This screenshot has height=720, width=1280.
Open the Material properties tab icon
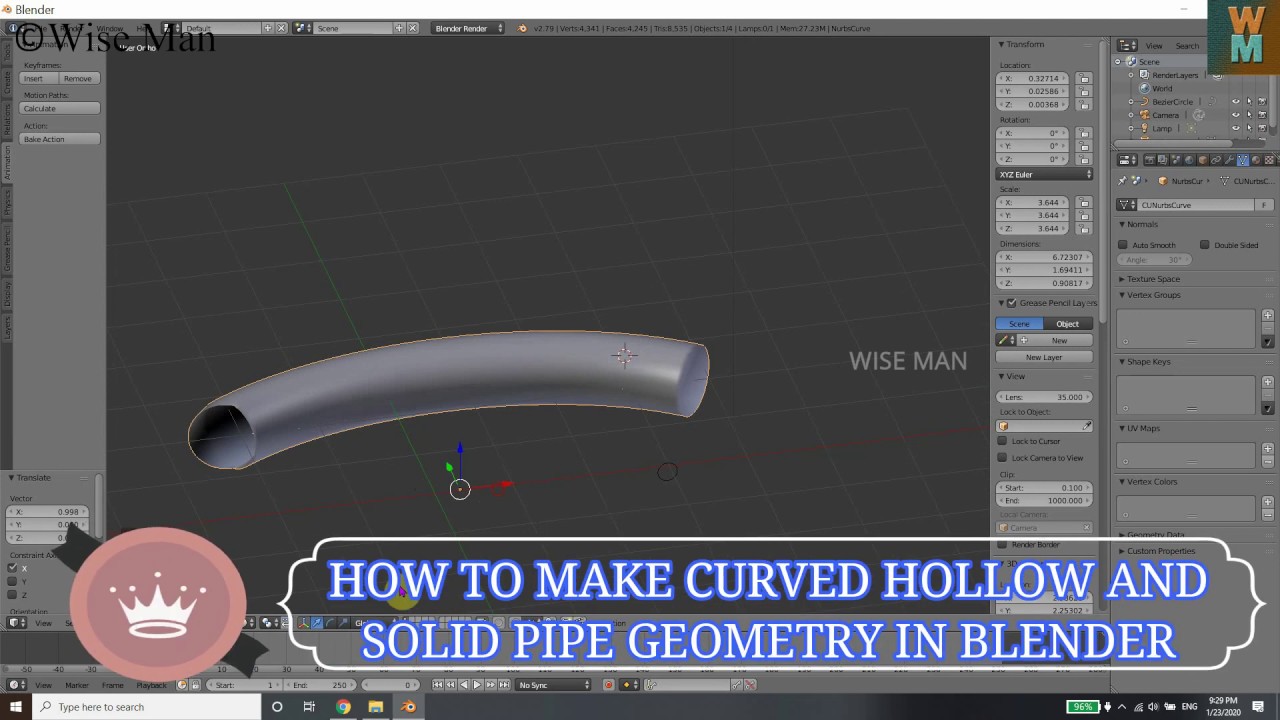pos(1257,160)
